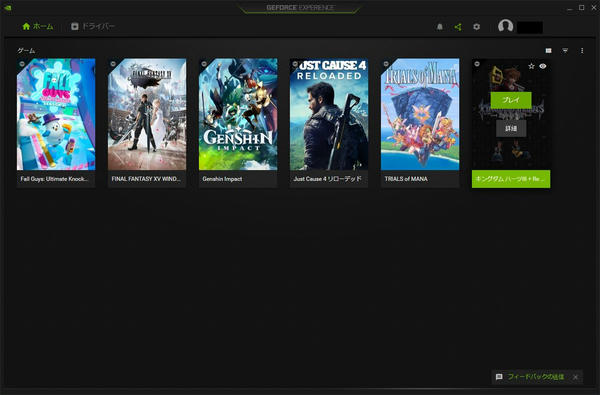Click the green プレイ button
The width and height of the screenshot is (600, 395).
511,100
